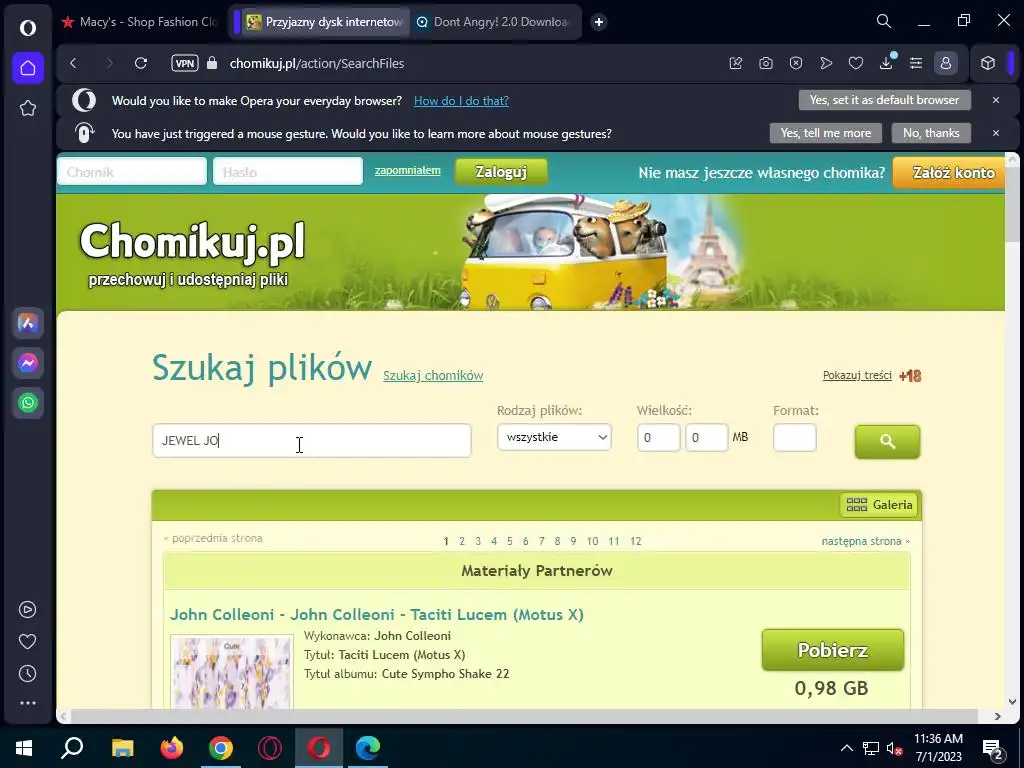Viewport: 1024px width, 768px height.
Task: Toggle the VPN badge in the address bar
Action: click(x=185, y=63)
